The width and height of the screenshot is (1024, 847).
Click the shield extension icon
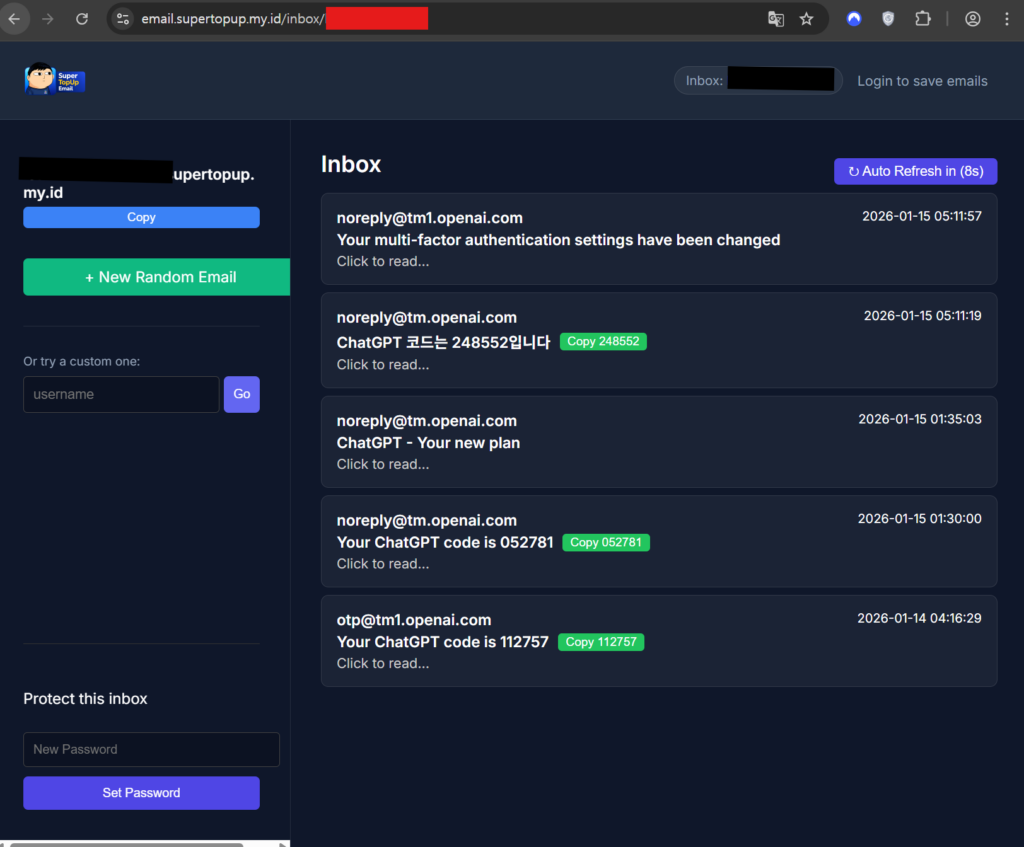[888, 19]
